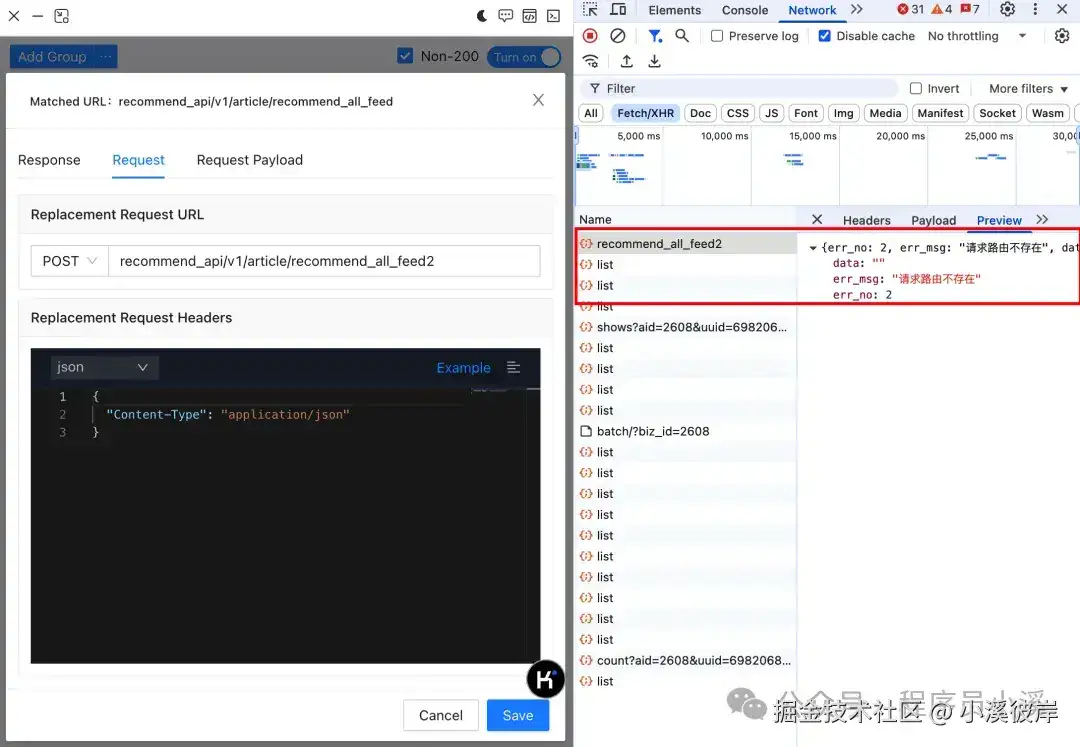Switch to the Request Payload tab
This screenshot has width=1080, height=747.
[249, 160]
